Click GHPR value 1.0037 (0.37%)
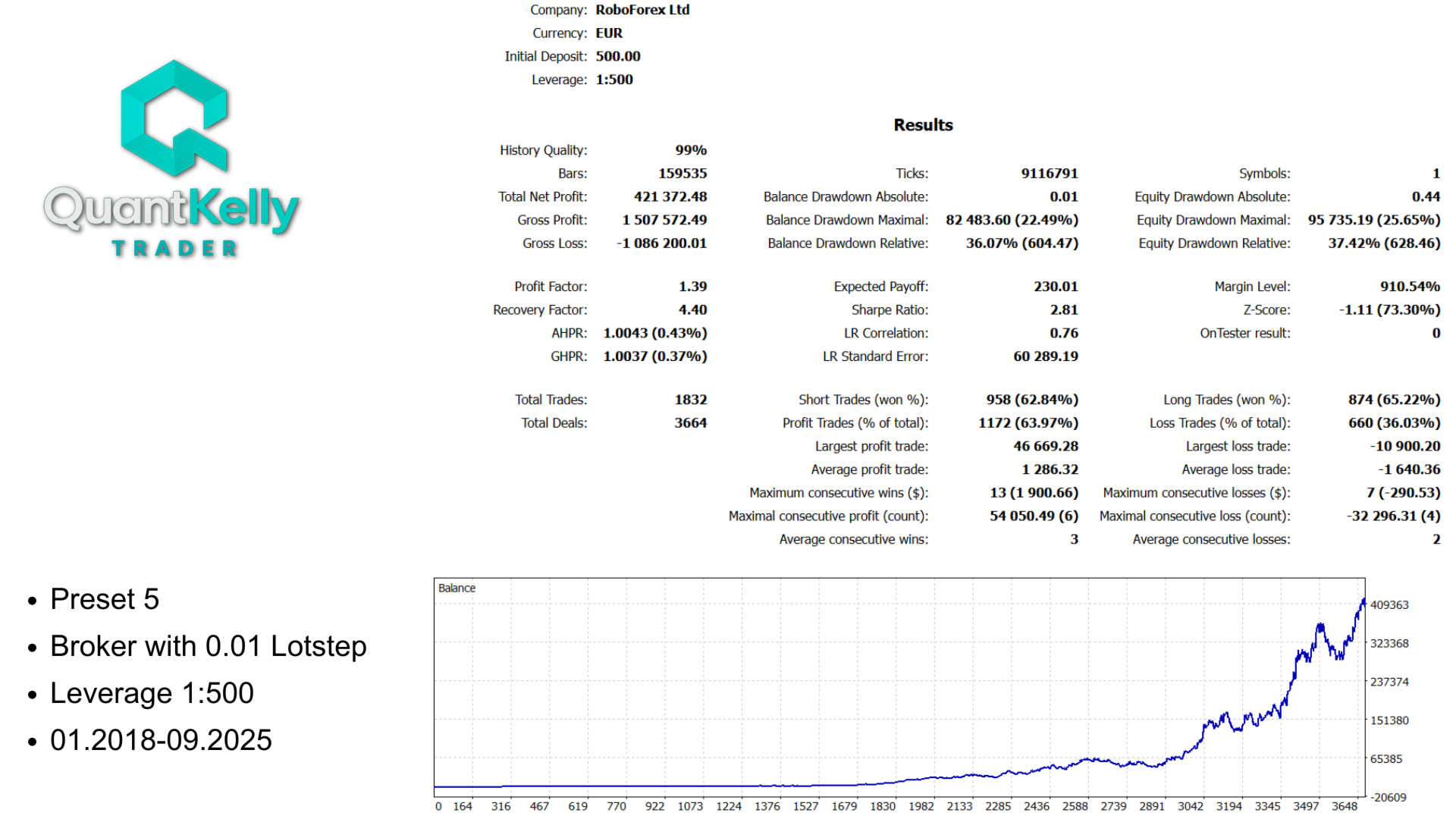 click(655, 356)
